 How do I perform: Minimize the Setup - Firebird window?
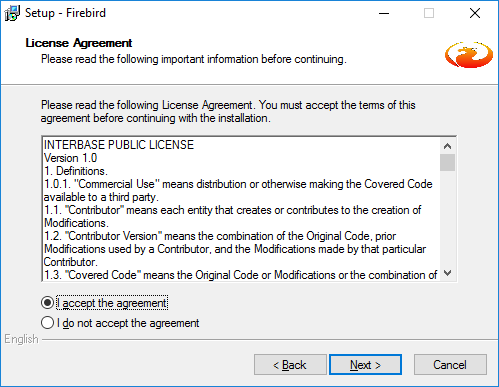pyautogui.click(x=384, y=13)
